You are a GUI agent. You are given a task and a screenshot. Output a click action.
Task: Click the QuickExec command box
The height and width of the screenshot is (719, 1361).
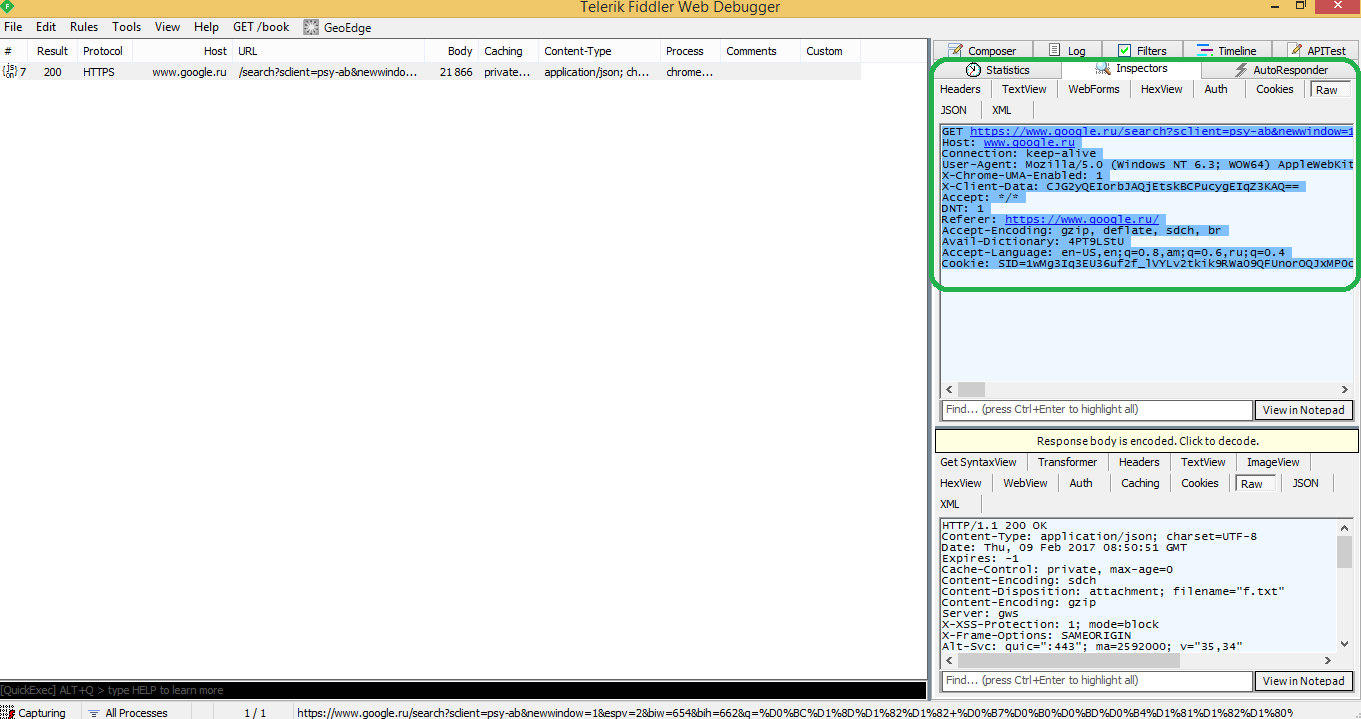[x=463, y=690]
